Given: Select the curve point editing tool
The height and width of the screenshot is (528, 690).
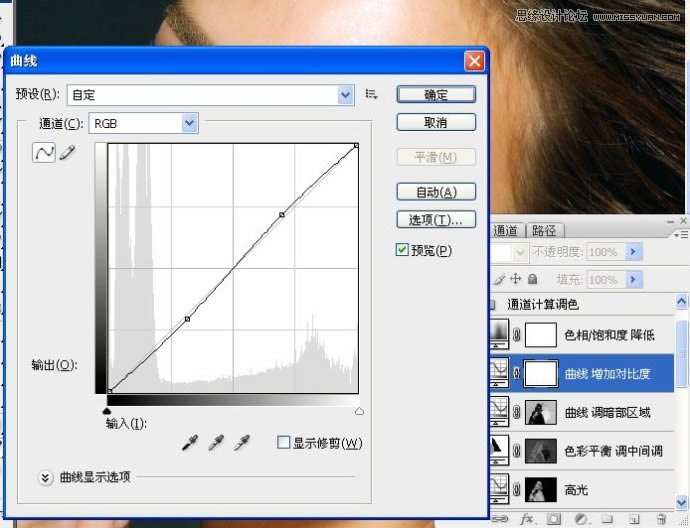Looking at the screenshot, I should pyautogui.click(x=44, y=154).
